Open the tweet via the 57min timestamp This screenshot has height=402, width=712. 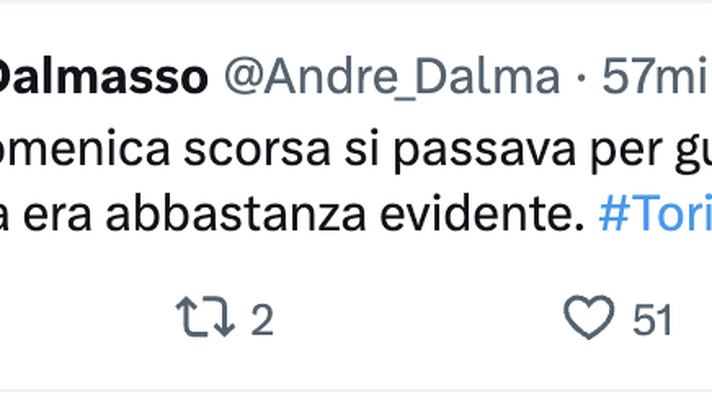pyautogui.click(x=657, y=76)
